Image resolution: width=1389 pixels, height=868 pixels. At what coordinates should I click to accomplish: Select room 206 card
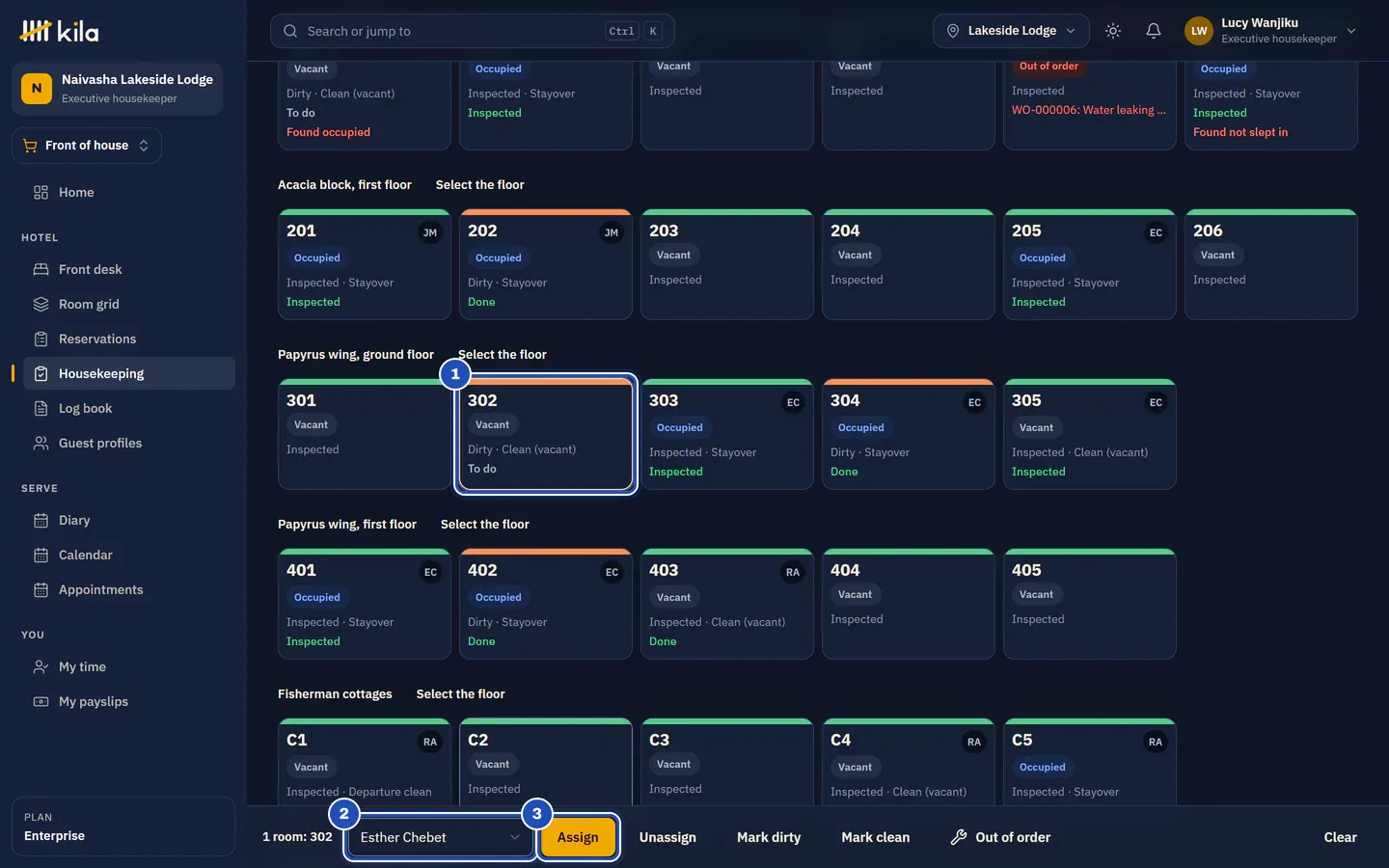(x=1271, y=264)
